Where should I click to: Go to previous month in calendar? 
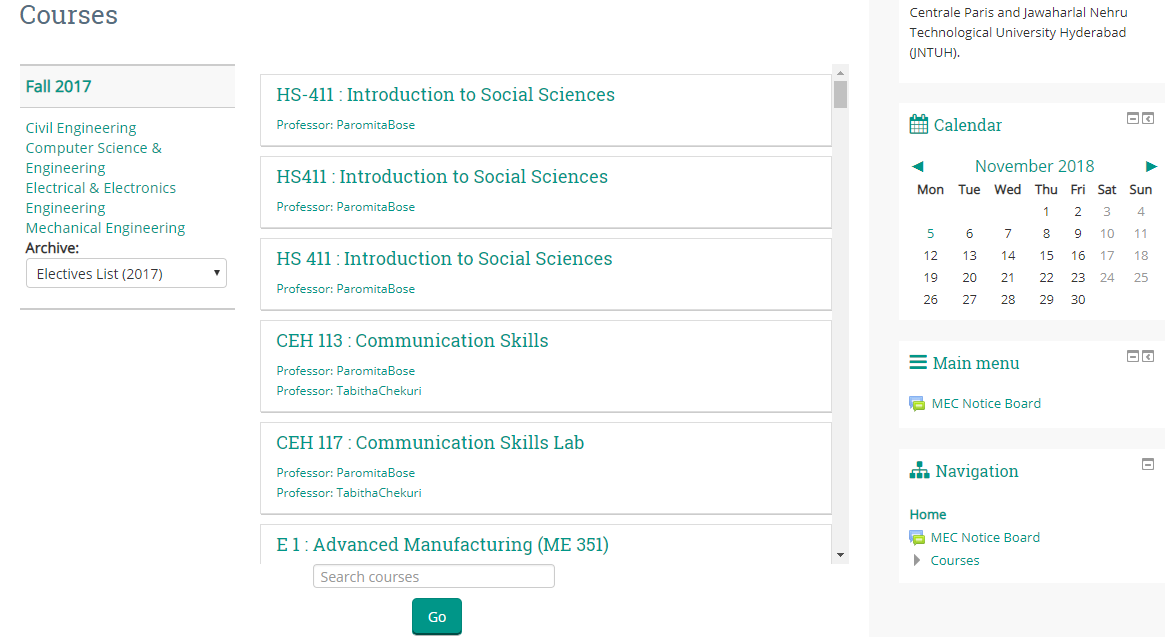coord(918,166)
